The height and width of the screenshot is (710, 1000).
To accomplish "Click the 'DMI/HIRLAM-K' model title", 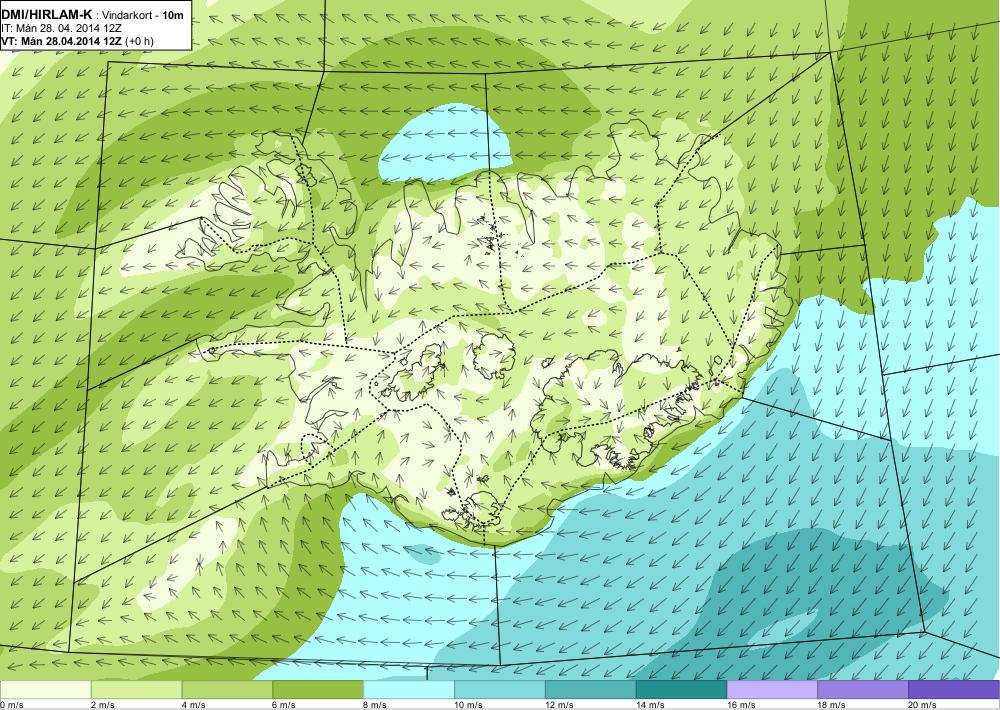I will [x=47, y=15].
